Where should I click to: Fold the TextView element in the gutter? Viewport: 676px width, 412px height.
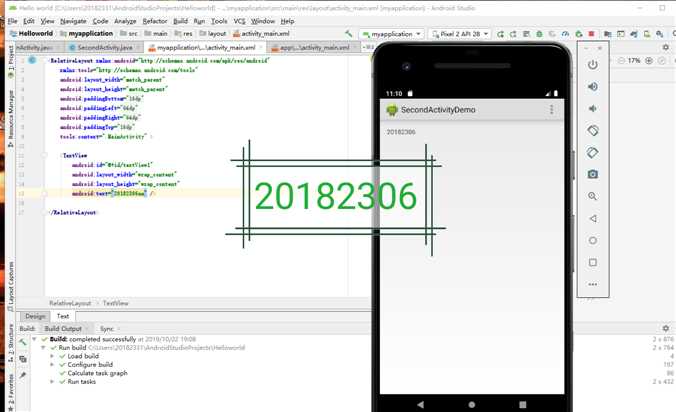point(44,155)
